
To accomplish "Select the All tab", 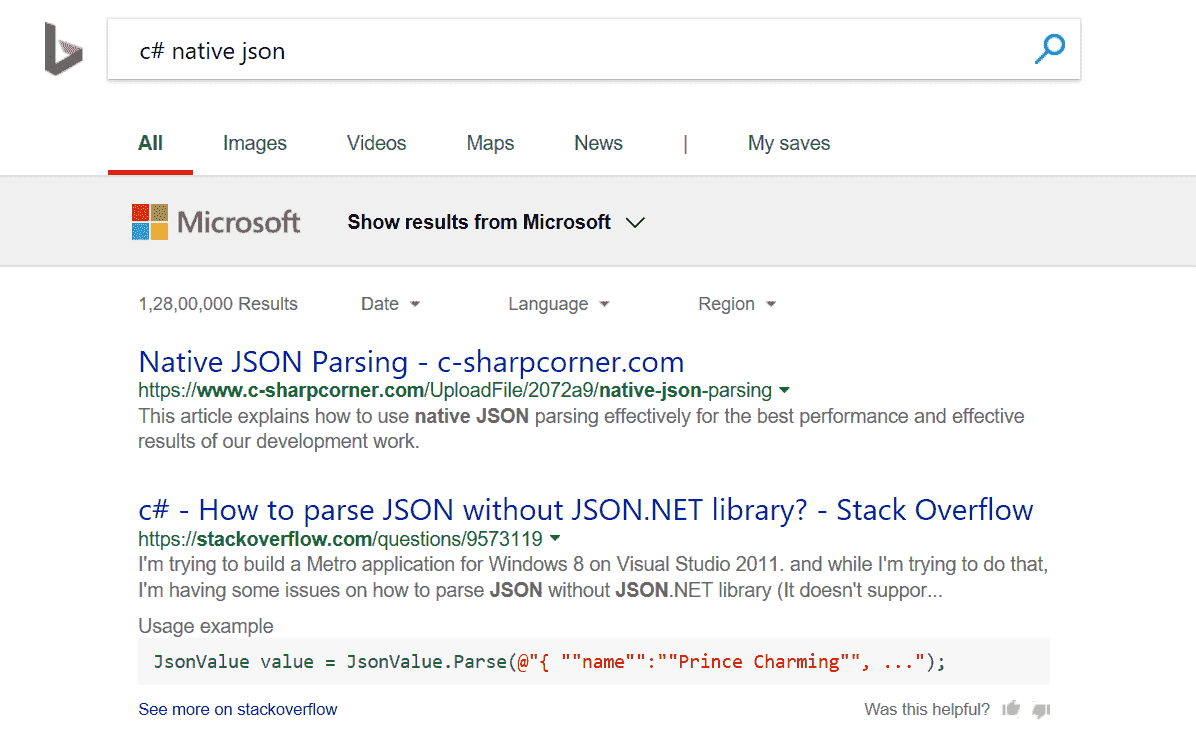I will (150, 143).
